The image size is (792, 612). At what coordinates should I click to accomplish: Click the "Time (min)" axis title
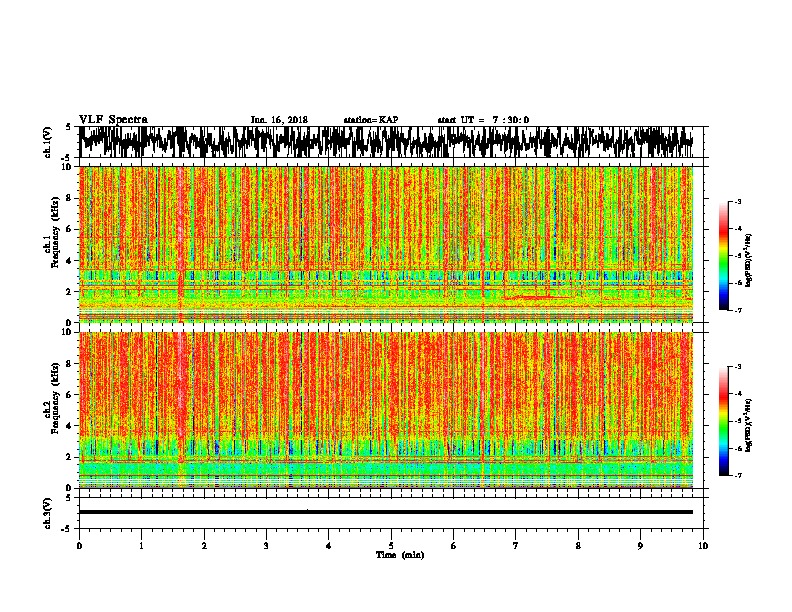click(400, 555)
